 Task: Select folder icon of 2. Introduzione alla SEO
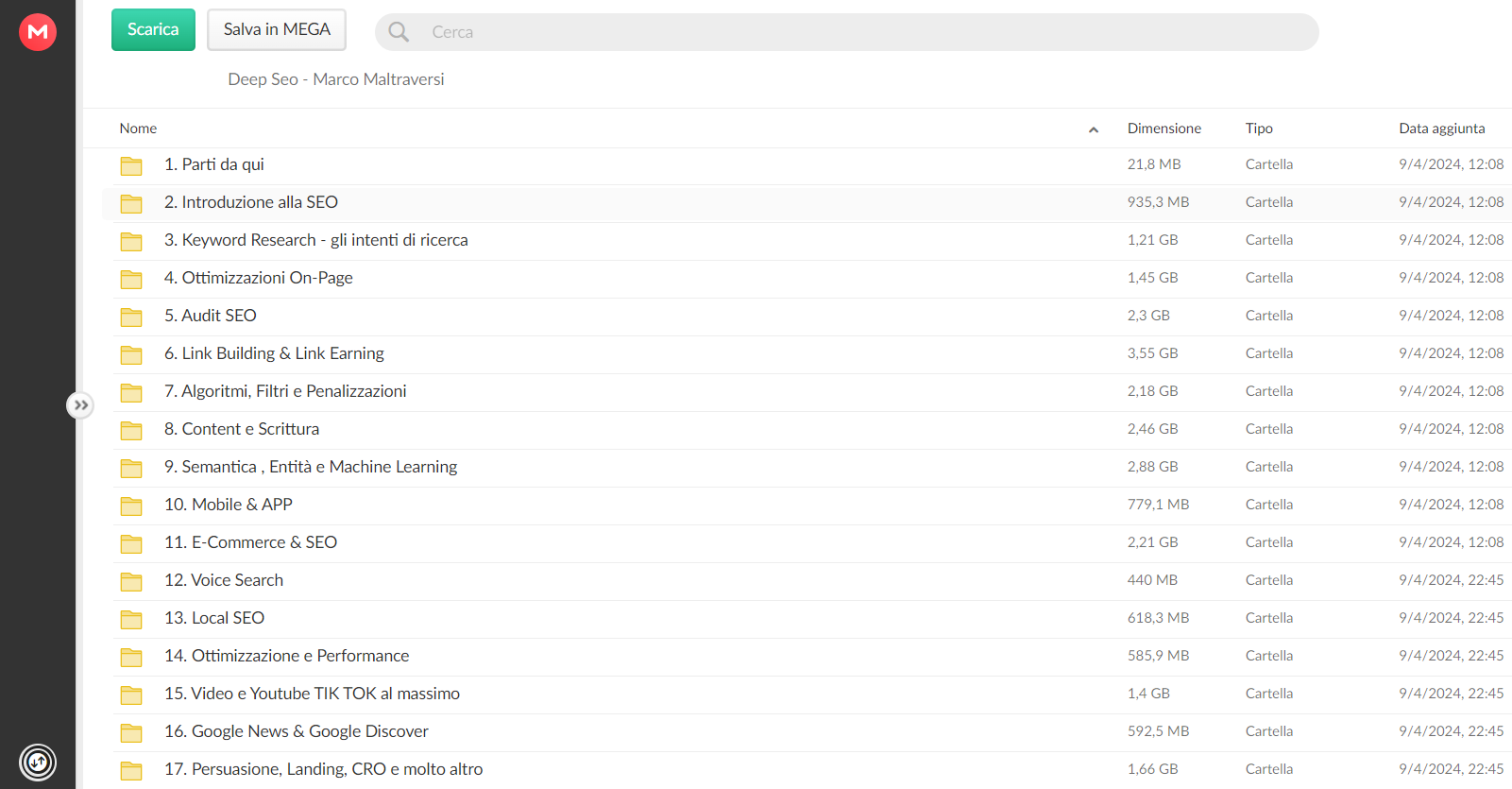131,204
